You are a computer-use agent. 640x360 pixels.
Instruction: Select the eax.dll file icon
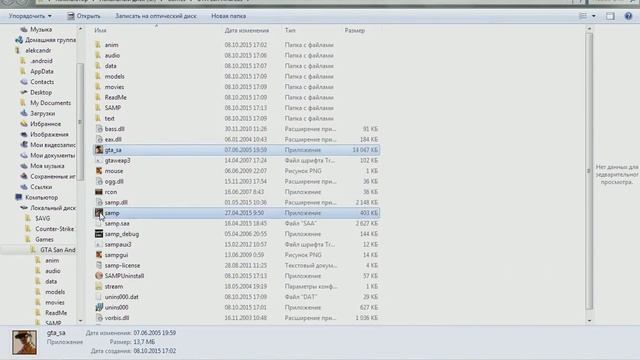point(98,139)
